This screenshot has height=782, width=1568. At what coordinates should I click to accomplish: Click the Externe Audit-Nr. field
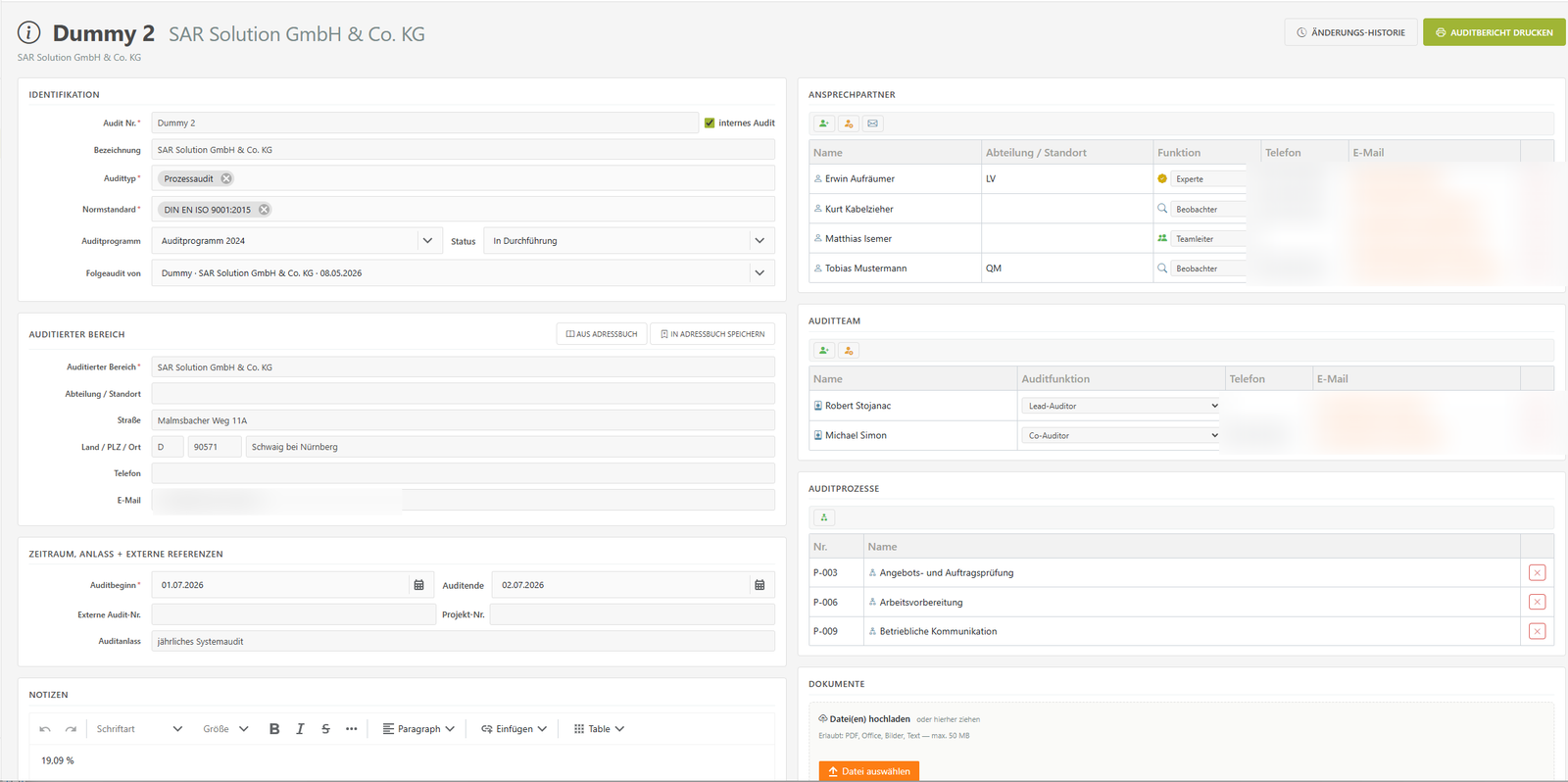(294, 614)
